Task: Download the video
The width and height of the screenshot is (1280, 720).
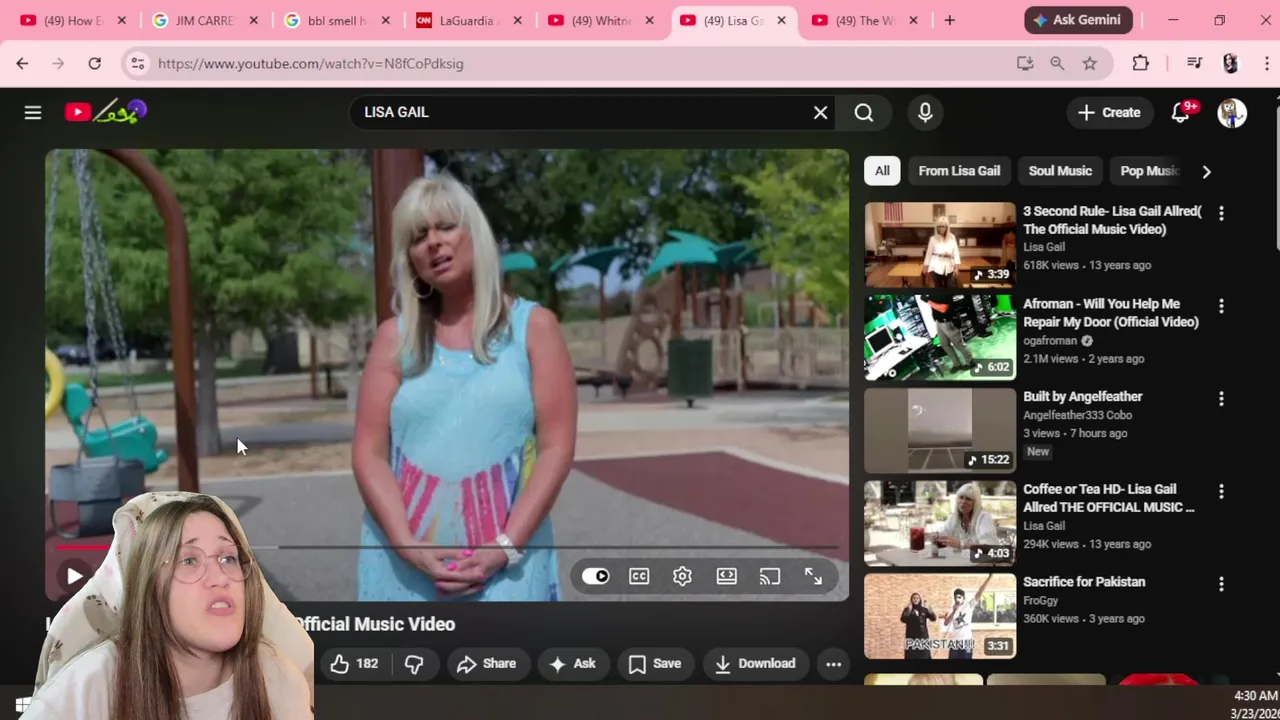Action: pyautogui.click(x=755, y=663)
